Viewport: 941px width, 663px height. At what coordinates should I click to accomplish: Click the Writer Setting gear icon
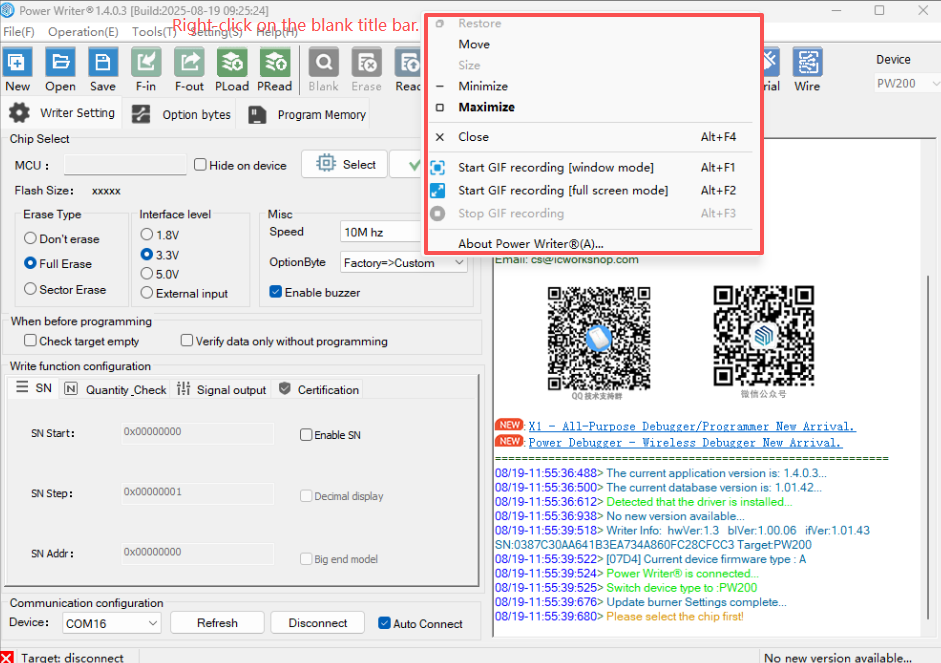(x=19, y=113)
